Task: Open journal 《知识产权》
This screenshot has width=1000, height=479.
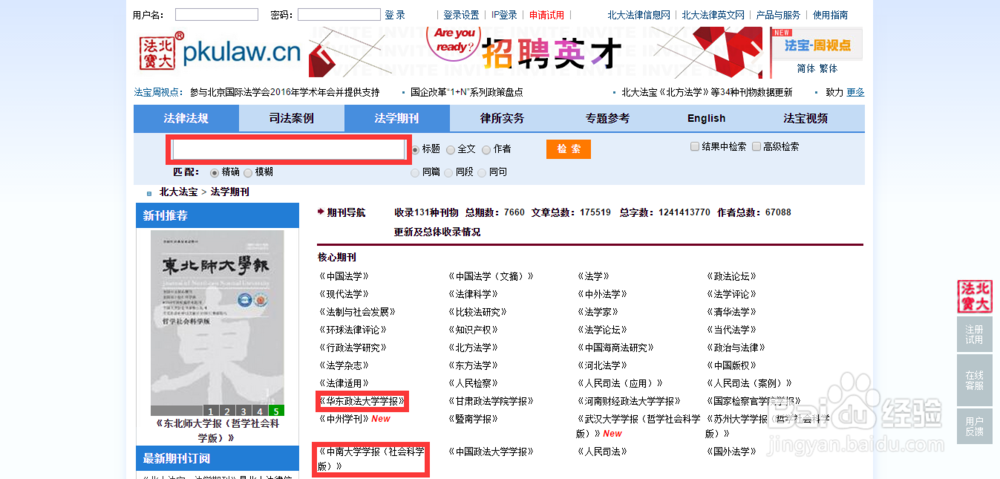Action: click(x=473, y=330)
